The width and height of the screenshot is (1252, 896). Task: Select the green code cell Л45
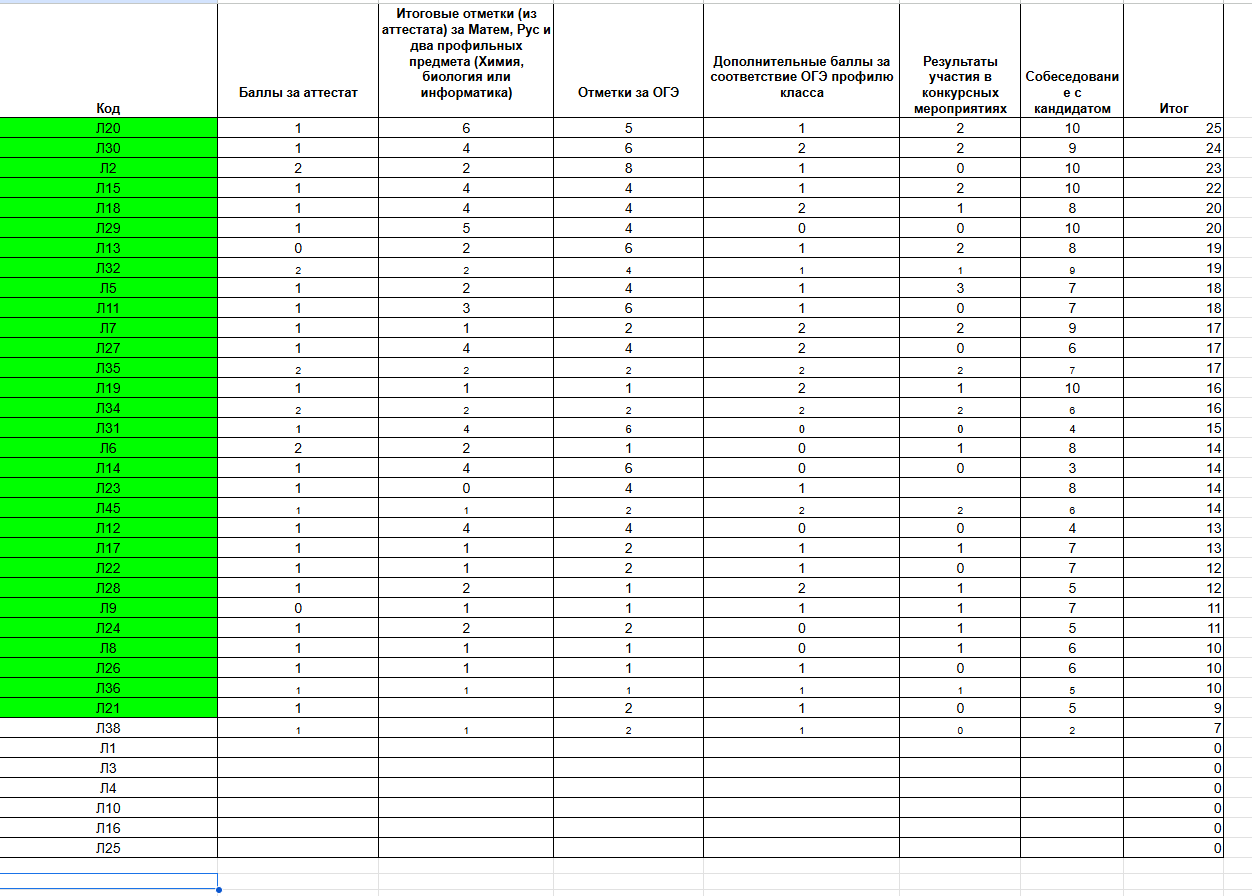[108, 508]
